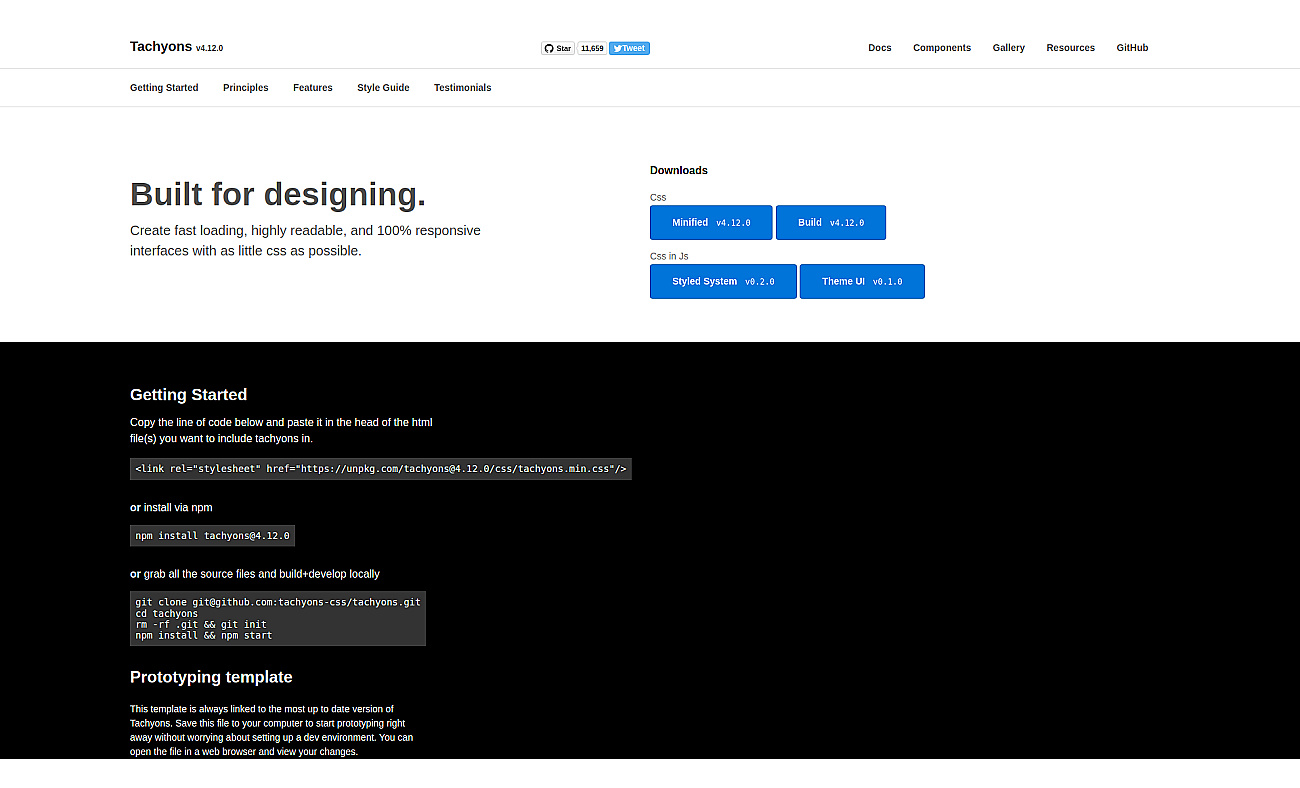Click the 'npm install && npm start' line
This screenshot has height=788, width=1300.
204,635
